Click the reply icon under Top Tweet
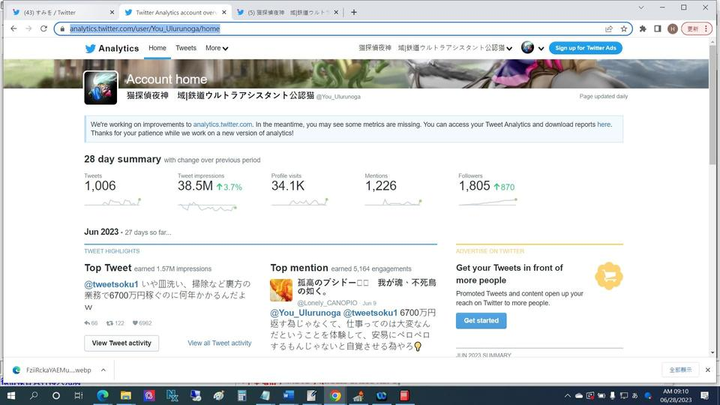Viewport: 720px width, 405px height. click(87, 323)
